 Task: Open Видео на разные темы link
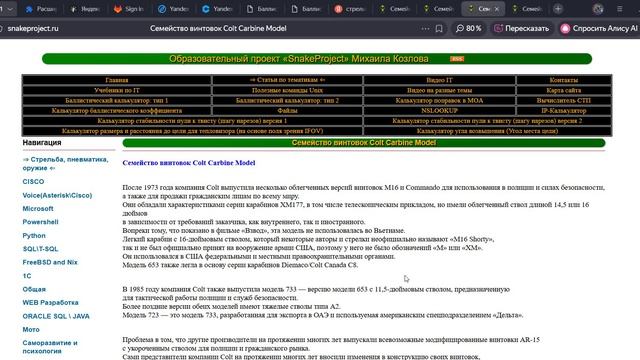tap(439, 90)
